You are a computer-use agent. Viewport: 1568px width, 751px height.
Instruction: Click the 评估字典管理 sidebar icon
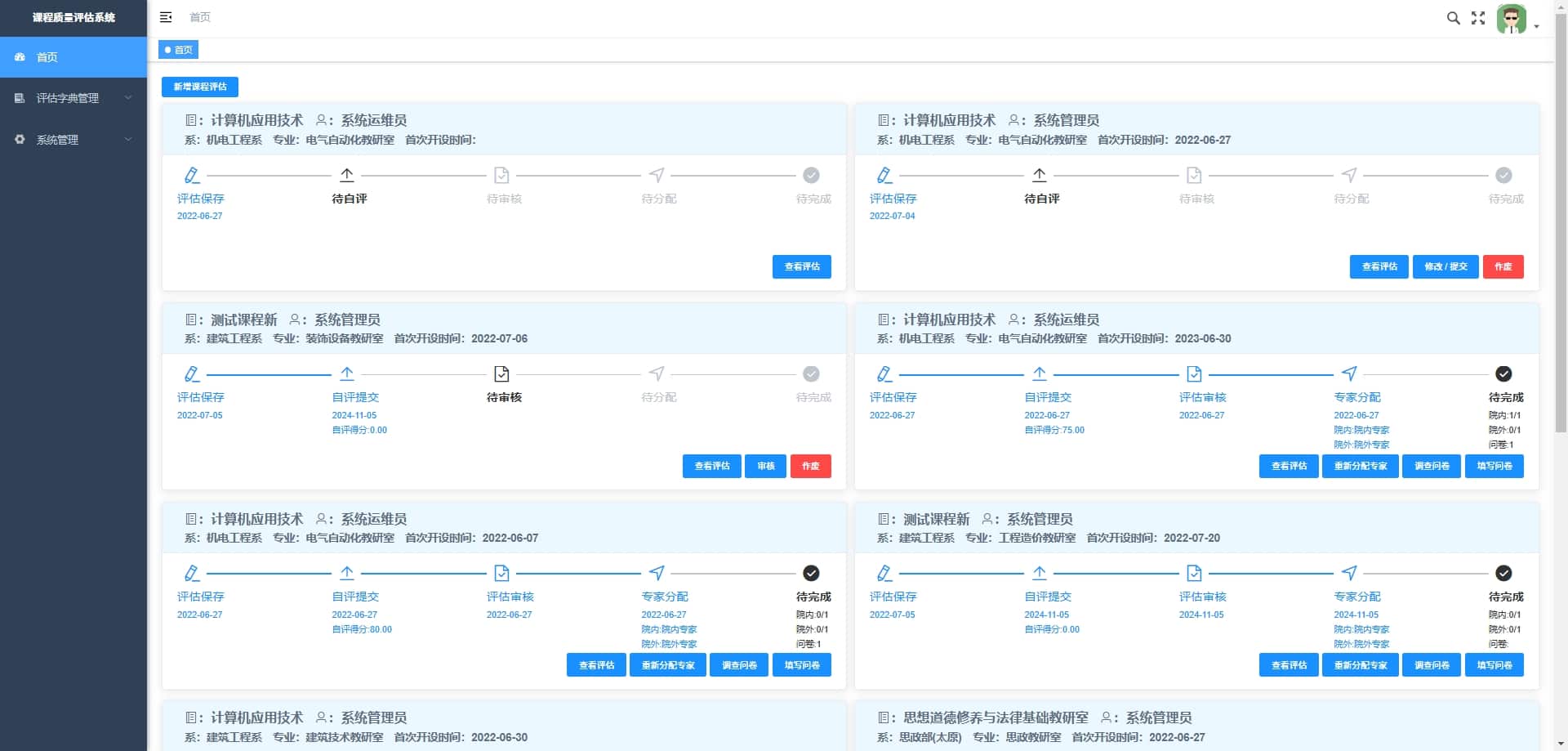tap(20, 98)
